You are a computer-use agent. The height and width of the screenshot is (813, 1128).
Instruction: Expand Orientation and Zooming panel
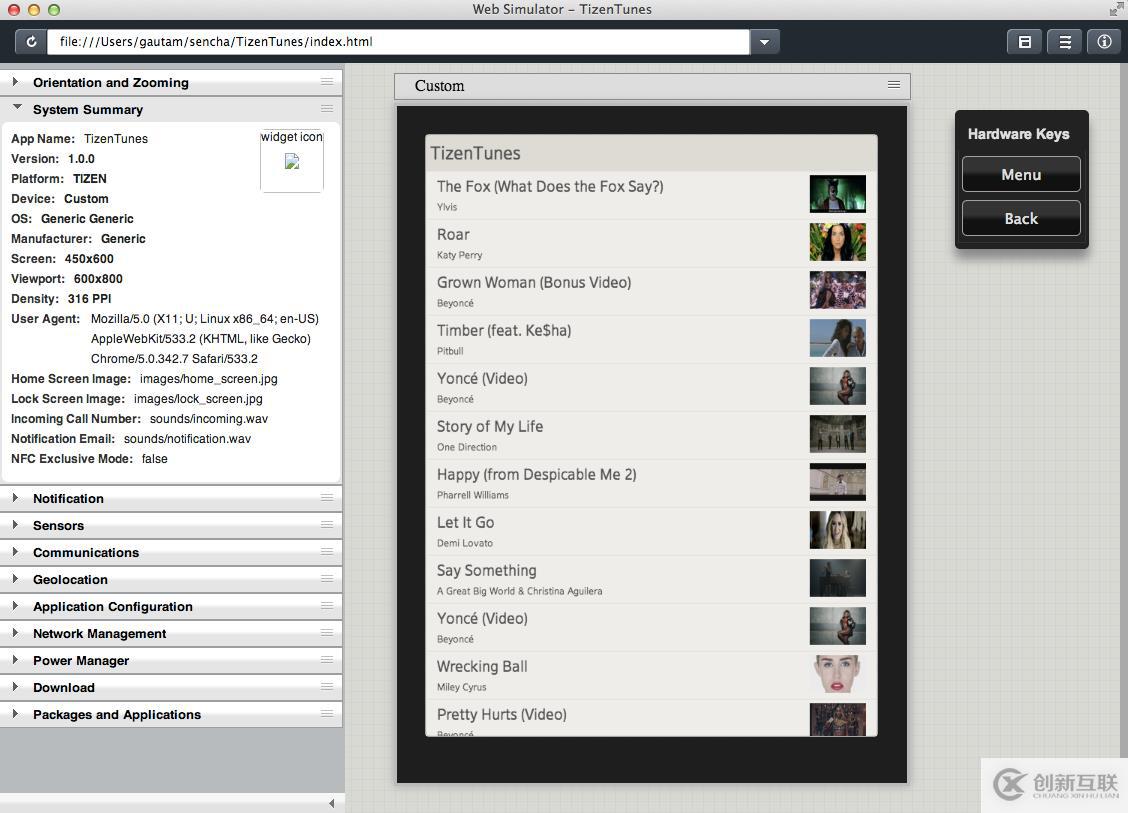170,82
